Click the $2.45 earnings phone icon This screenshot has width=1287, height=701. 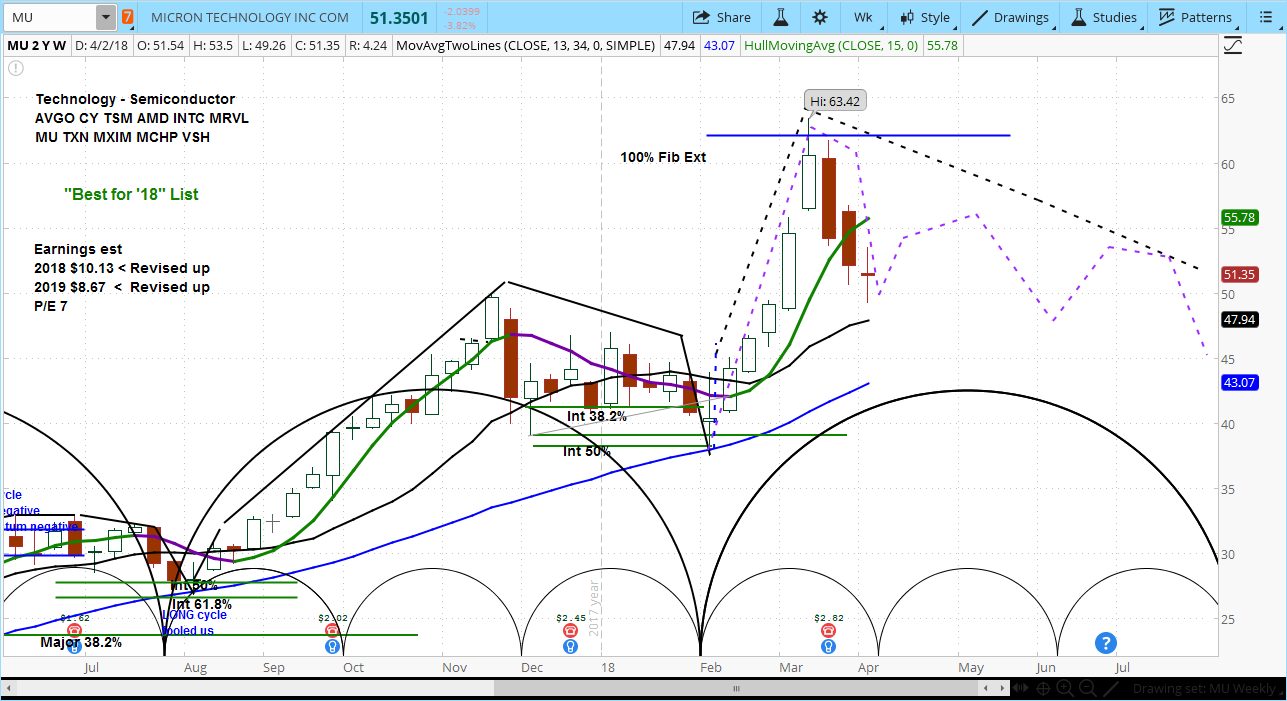[570, 630]
